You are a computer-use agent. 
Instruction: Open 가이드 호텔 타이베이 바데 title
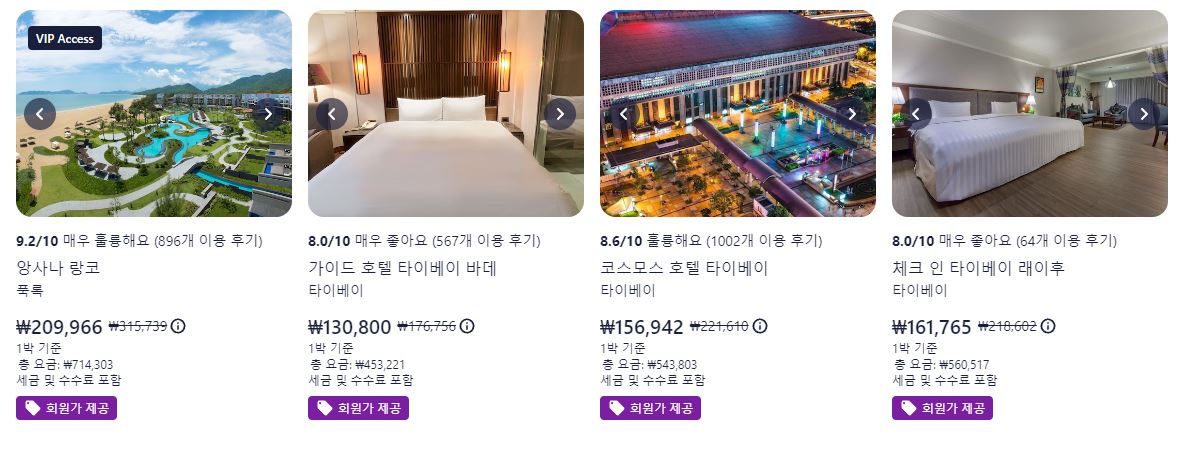pos(403,267)
